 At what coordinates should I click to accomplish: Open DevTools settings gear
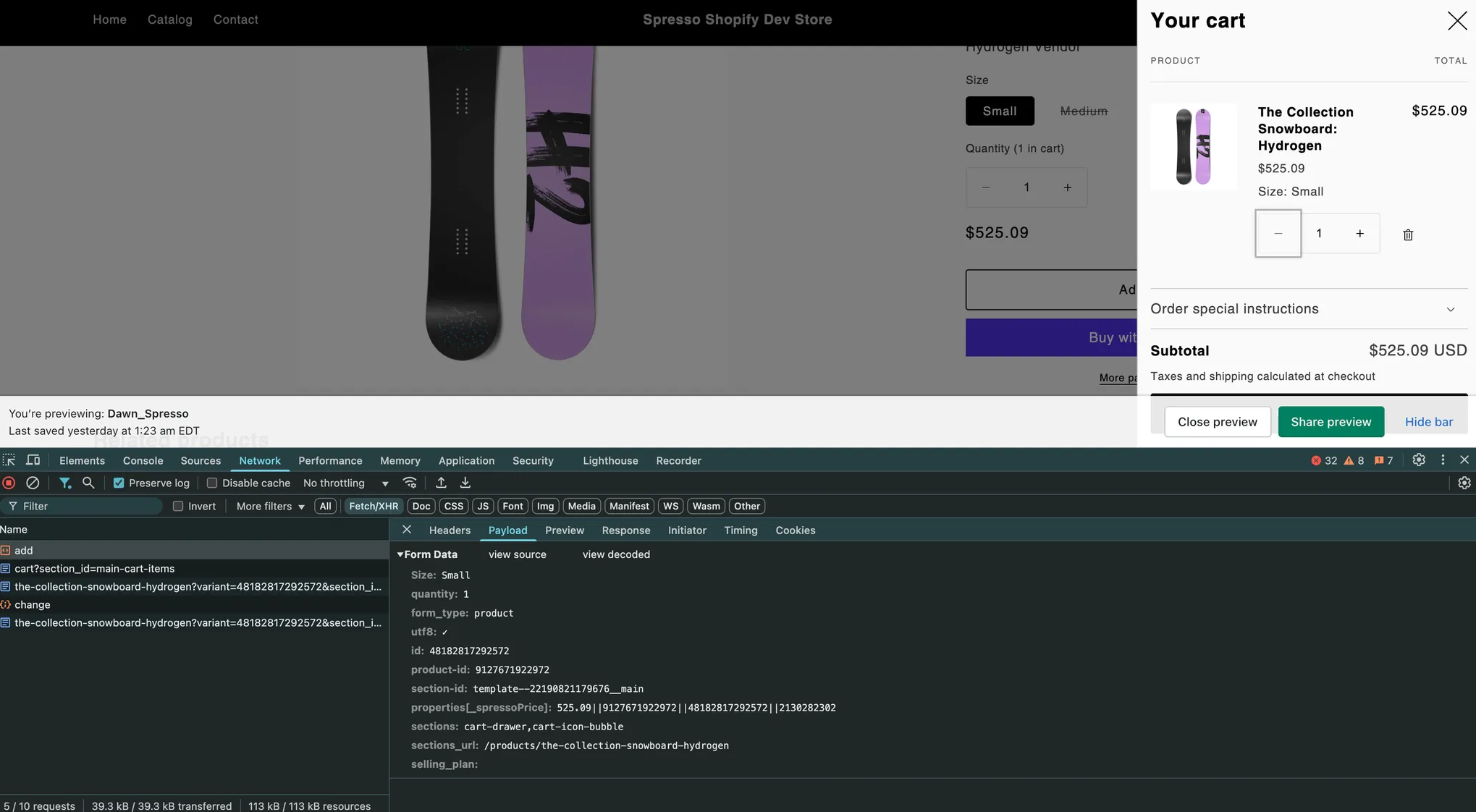[1419, 460]
